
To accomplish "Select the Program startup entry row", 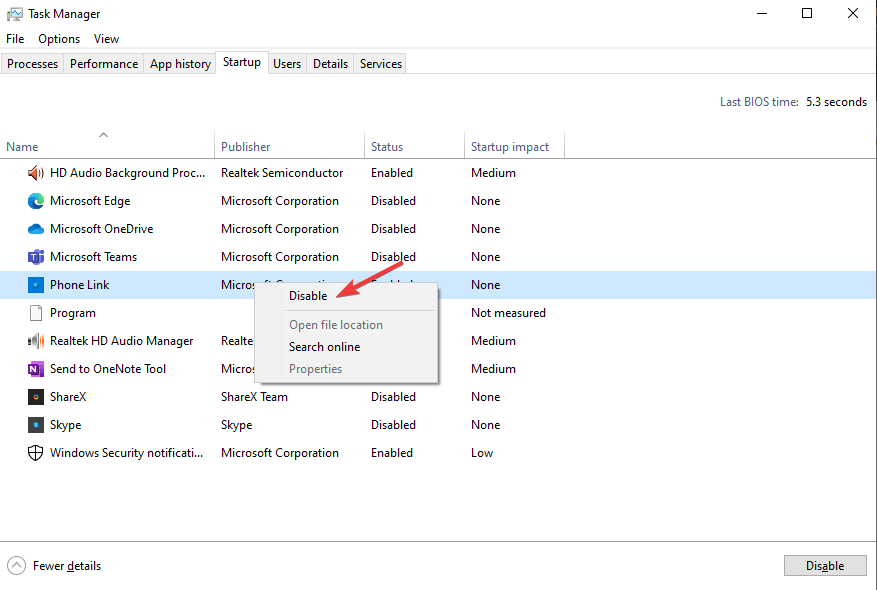I will tap(73, 313).
